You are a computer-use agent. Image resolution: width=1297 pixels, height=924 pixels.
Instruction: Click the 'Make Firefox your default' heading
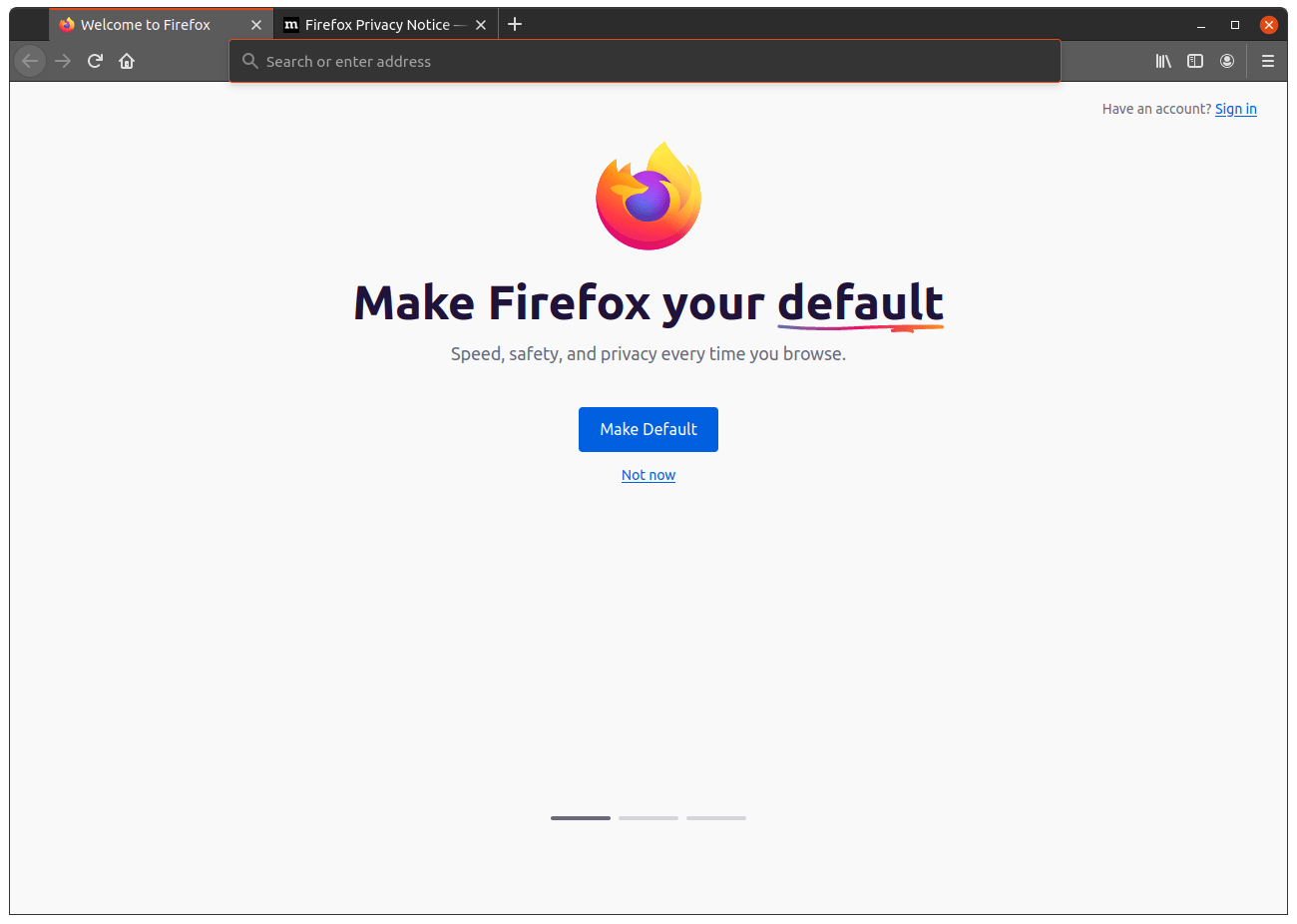[x=648, y=303]
